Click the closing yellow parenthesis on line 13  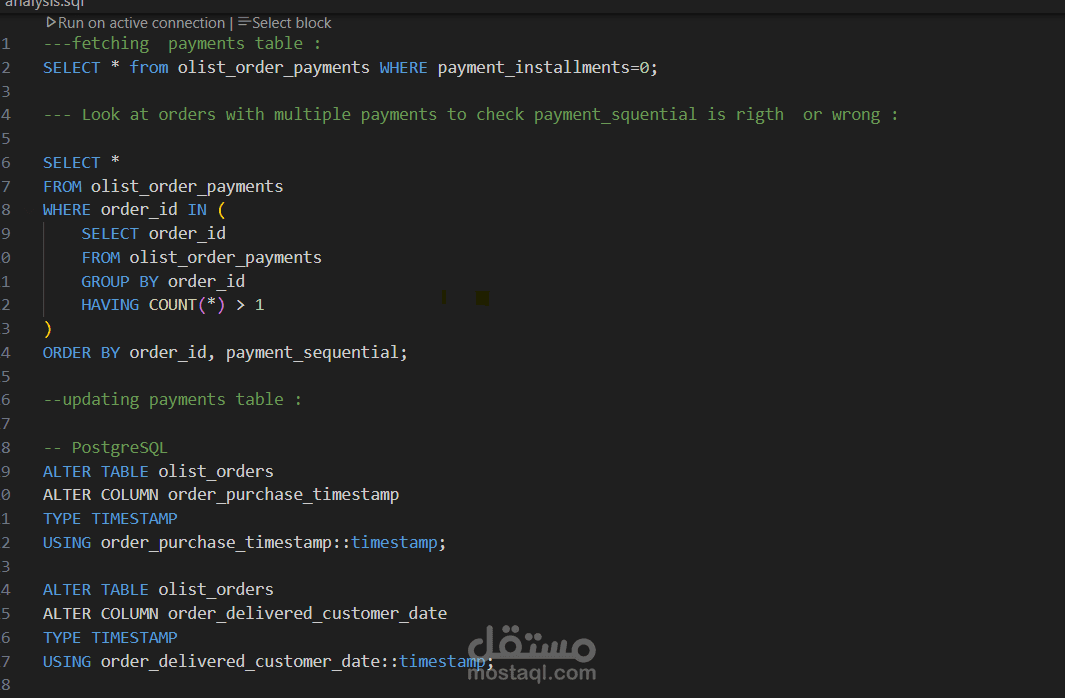click(x=48, y=329)
